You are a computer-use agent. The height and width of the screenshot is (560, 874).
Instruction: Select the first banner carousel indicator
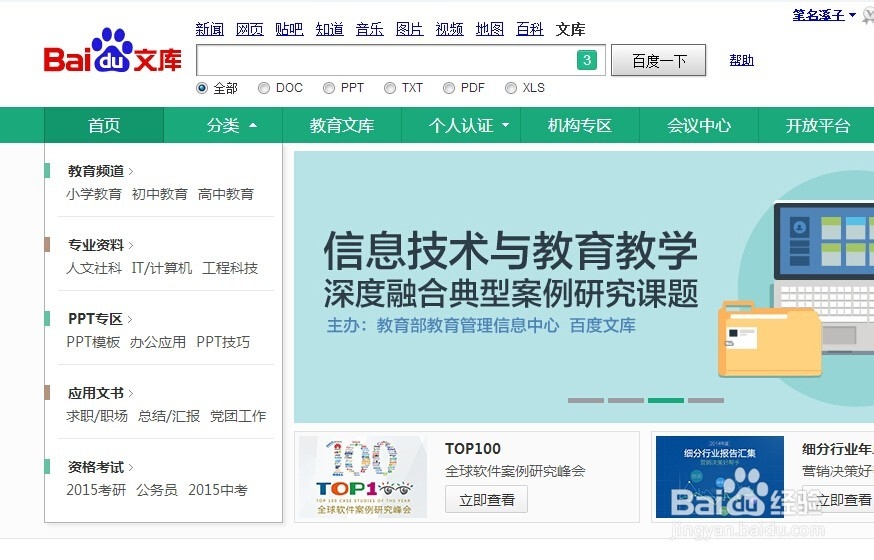click(x=586, y=400)
